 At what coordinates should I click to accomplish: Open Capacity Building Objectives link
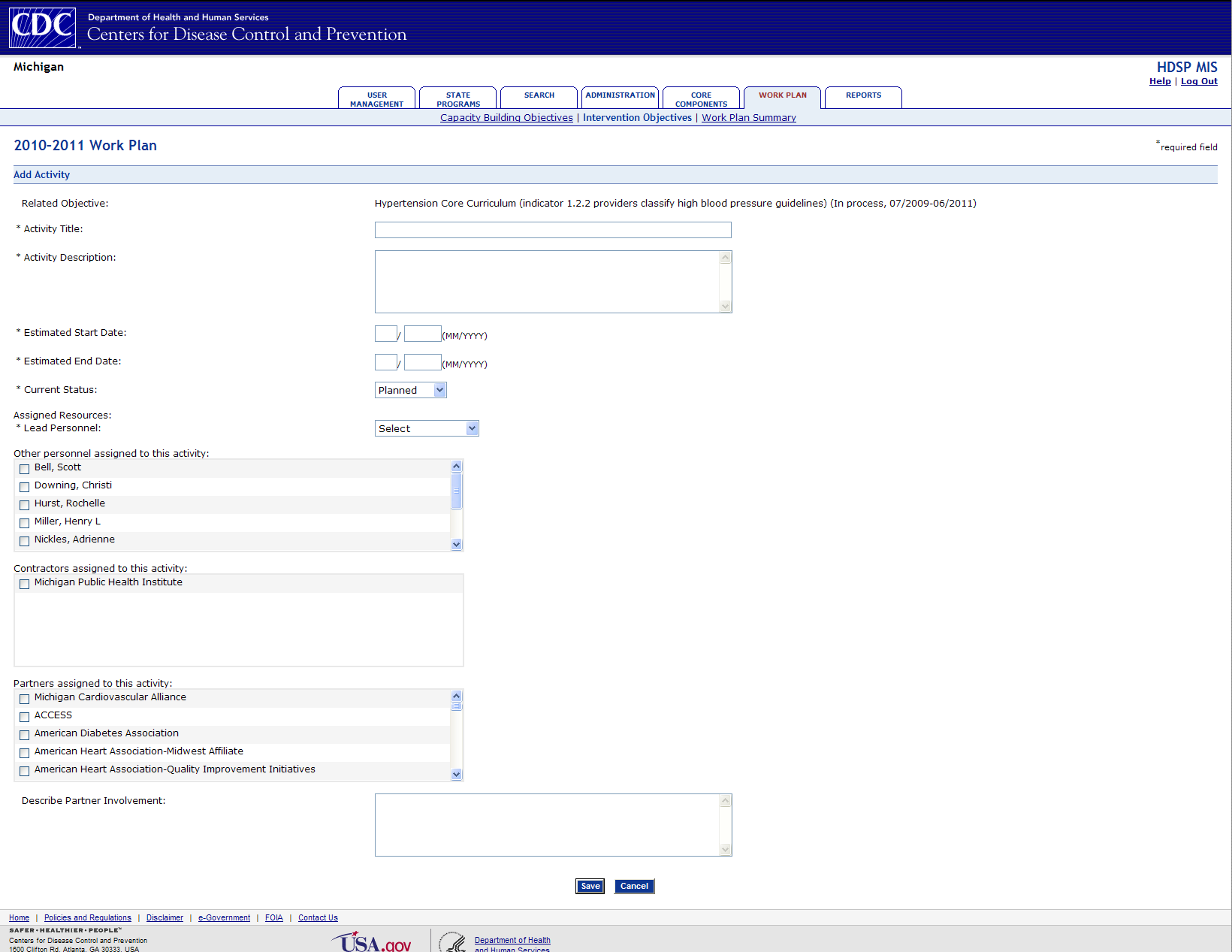[x=506, y=118]
